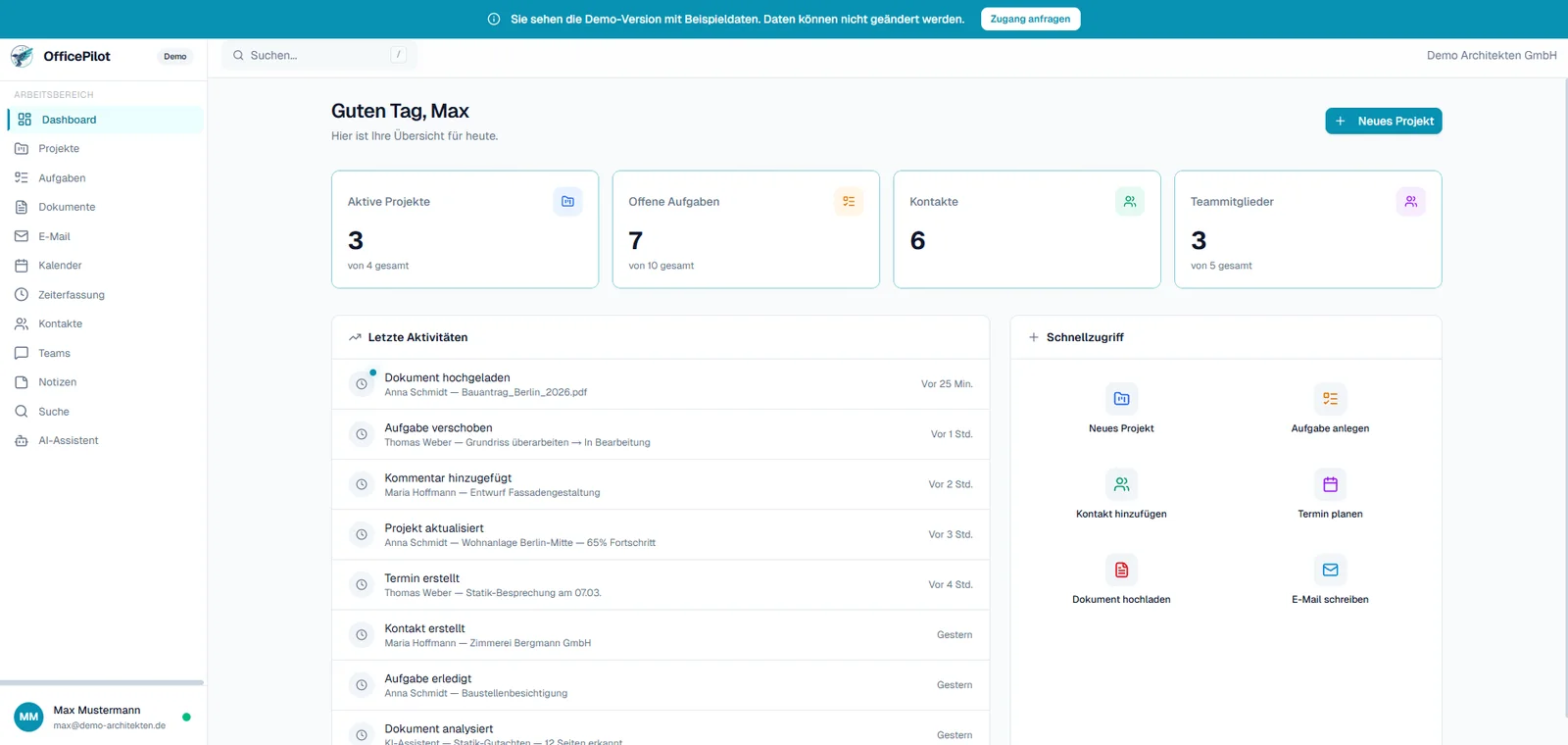Open the Aufgabe verschoben activity entry
Image resolution: width=1568 pixels, height=745 pixels.
coord(661,434)
